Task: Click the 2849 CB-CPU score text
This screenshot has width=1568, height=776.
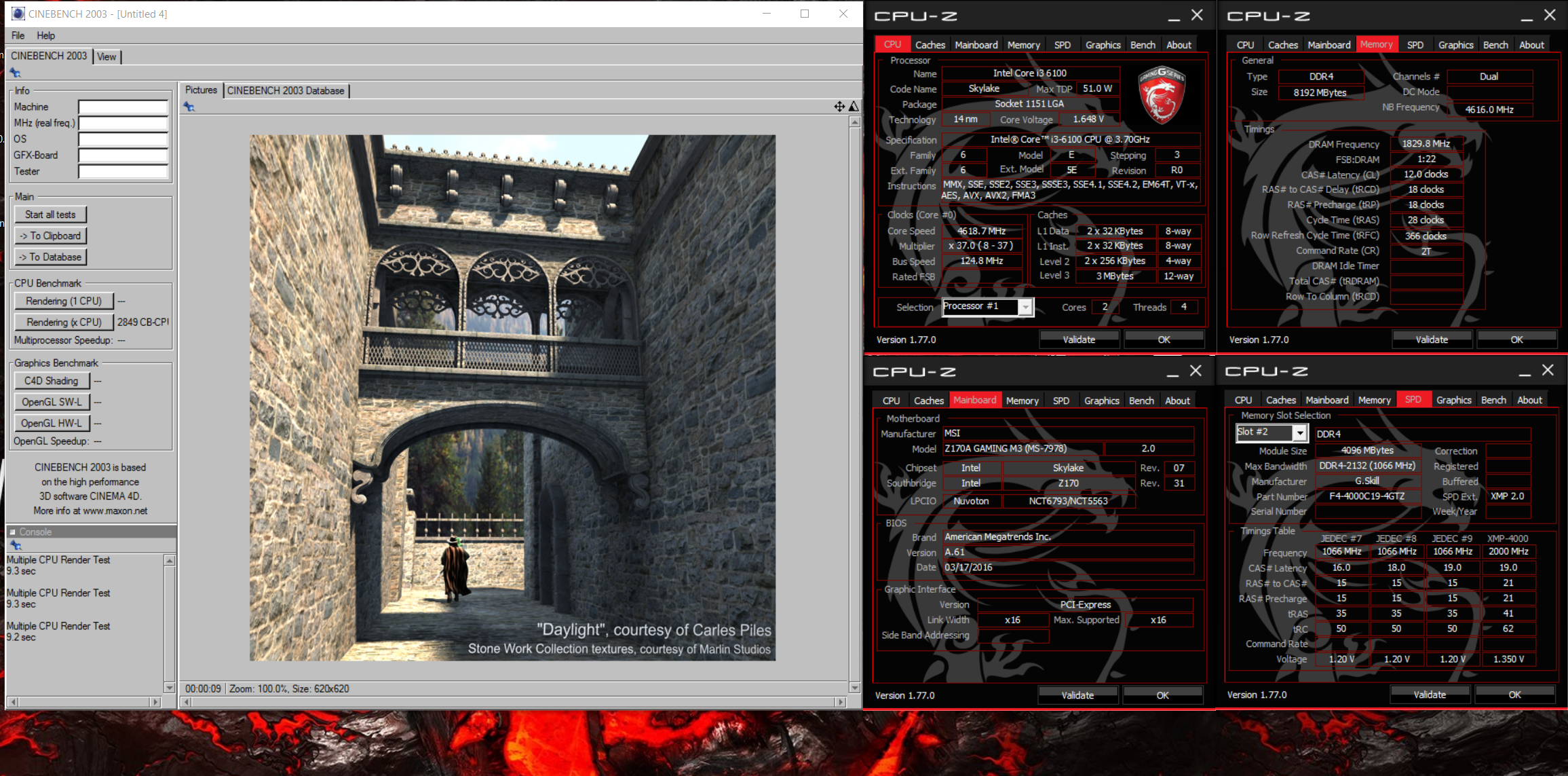Action: pyautogui.click(x=142, y=322)
